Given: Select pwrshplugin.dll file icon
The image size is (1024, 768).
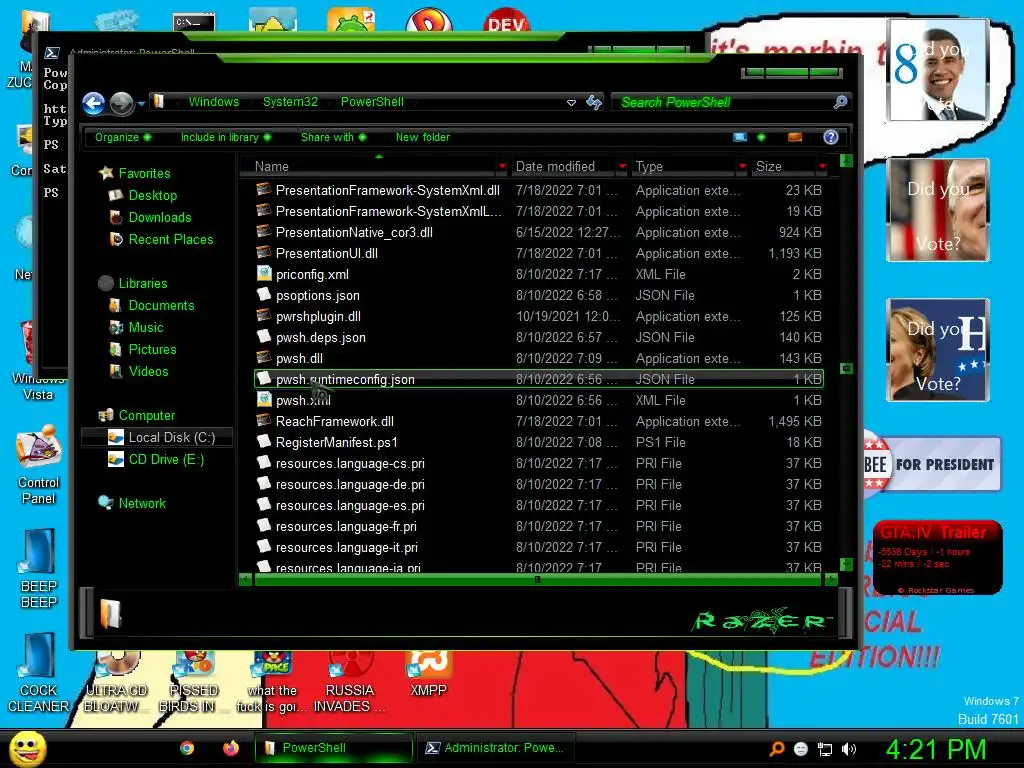Looking at the screenshot, I should [x=264, y=316].
